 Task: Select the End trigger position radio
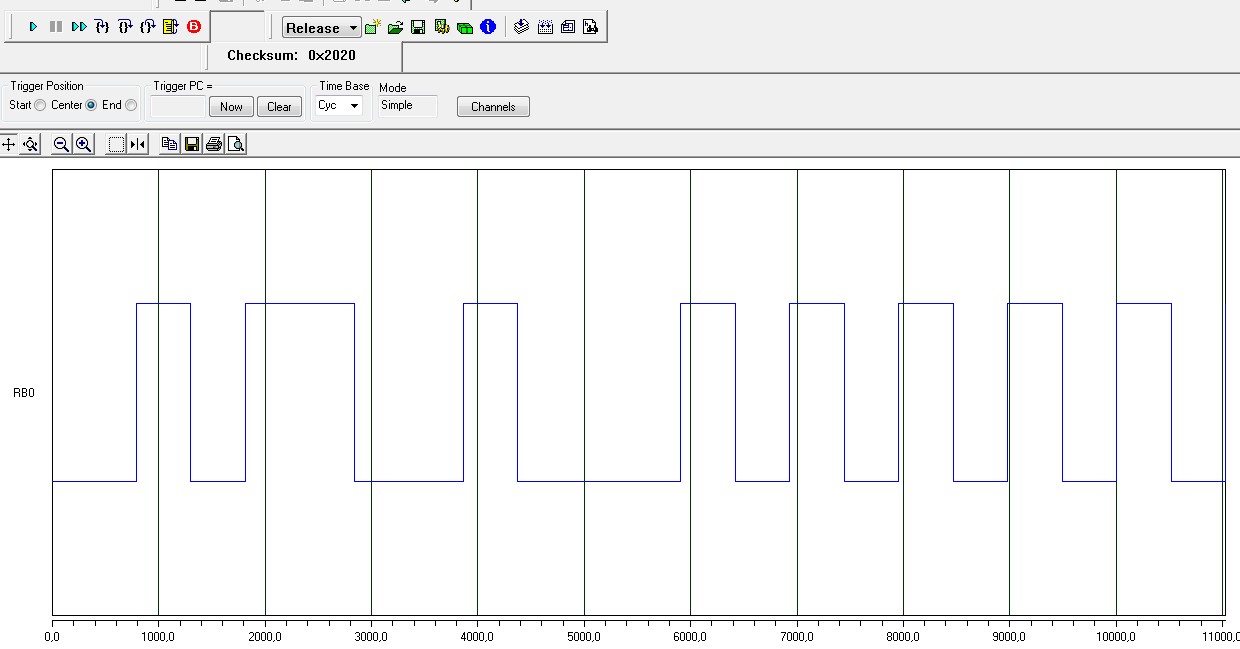[x=131, y=105]
